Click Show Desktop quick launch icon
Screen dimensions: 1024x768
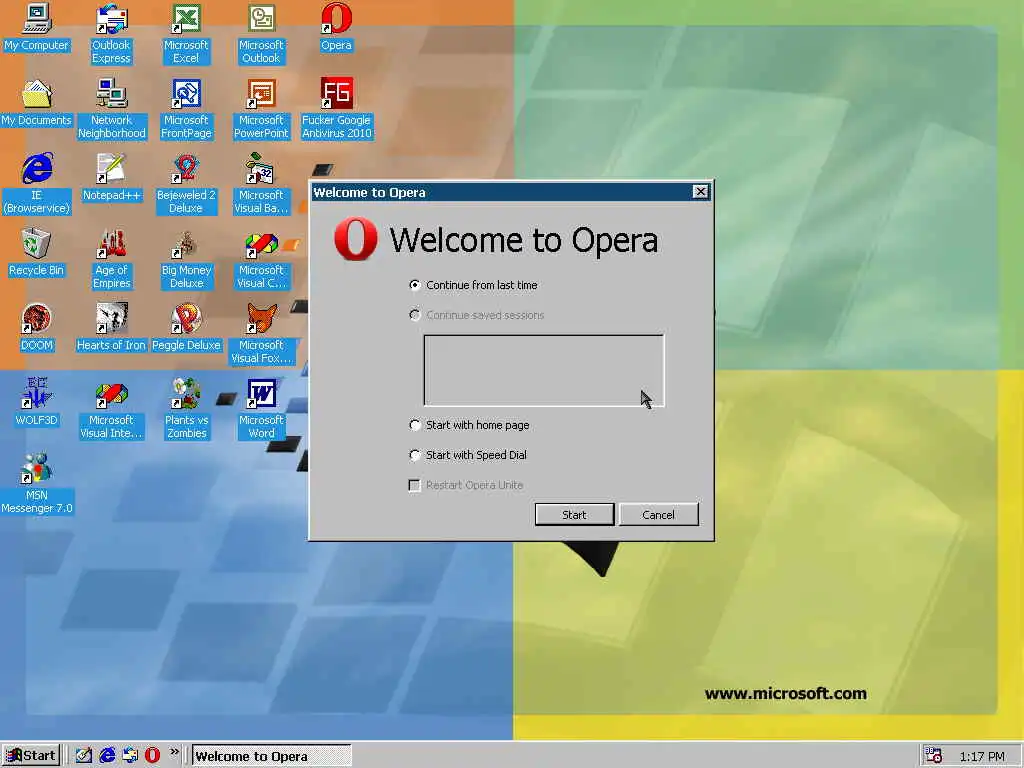point(84,756)
